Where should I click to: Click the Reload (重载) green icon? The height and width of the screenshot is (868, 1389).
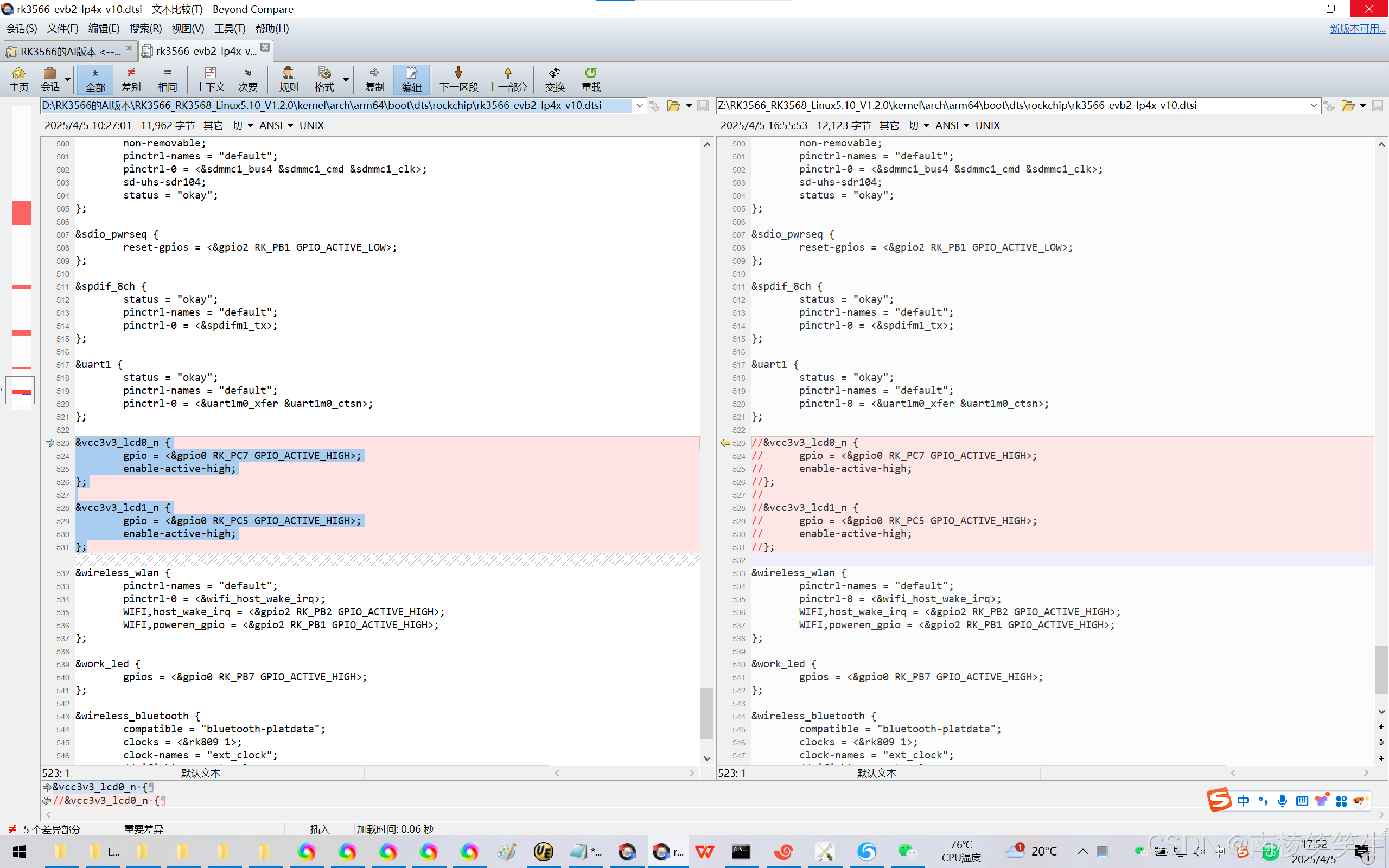click(591, 79)
